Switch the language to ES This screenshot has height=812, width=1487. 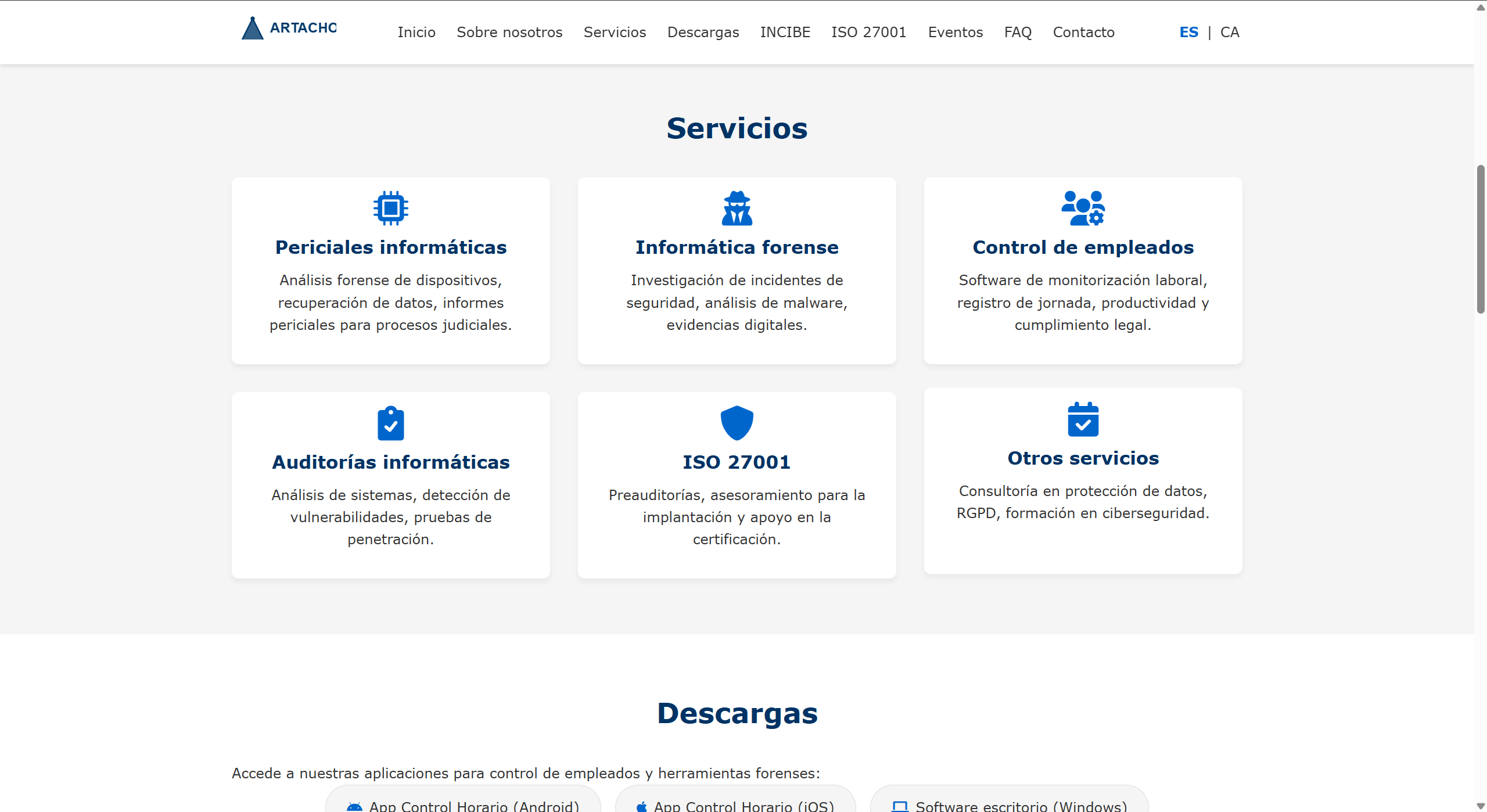1188,32
